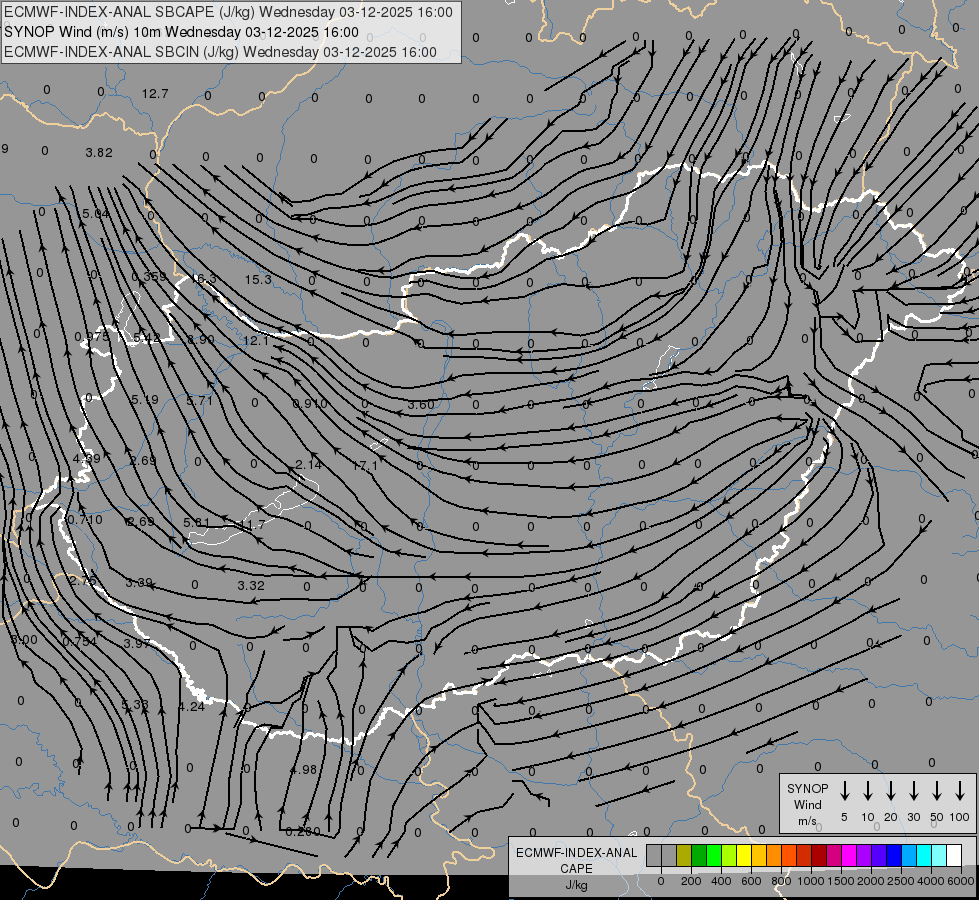Click the 5.19 value on the map

(145, 399)
